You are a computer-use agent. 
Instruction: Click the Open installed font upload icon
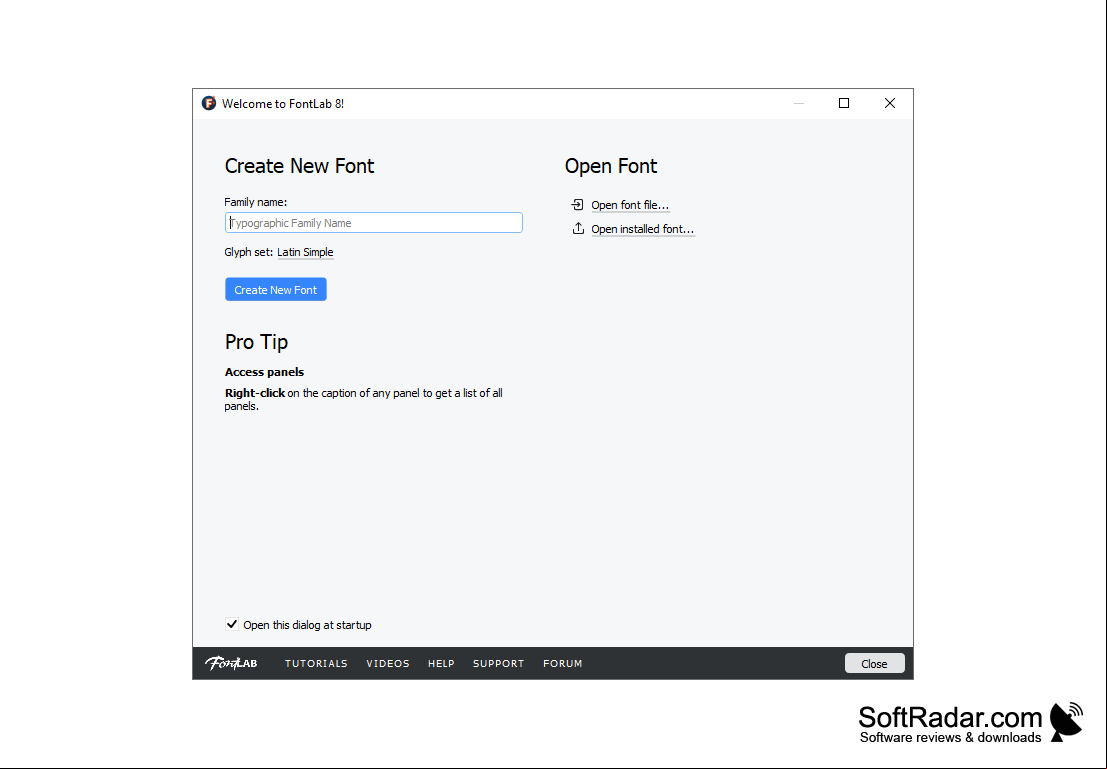(578, 229)
